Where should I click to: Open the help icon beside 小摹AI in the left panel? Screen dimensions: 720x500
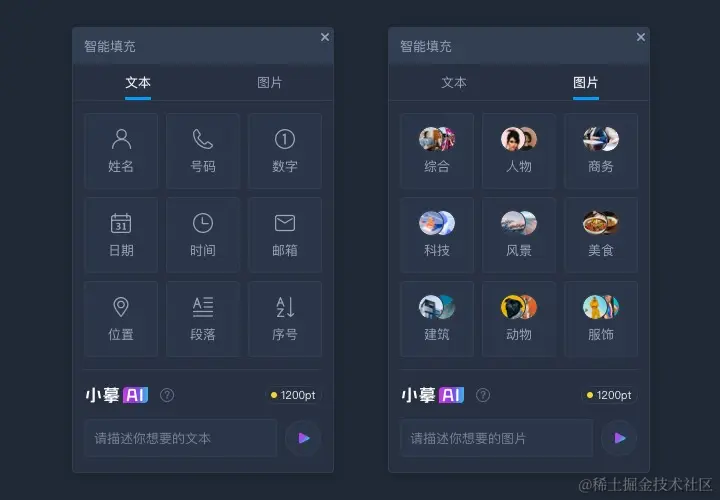(x=167, y=395)
